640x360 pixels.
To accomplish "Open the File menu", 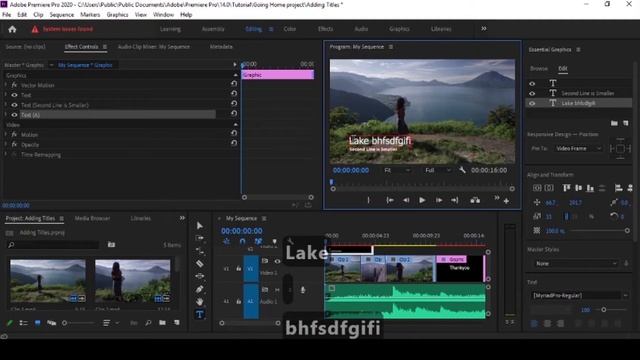I will coord(7,15).
